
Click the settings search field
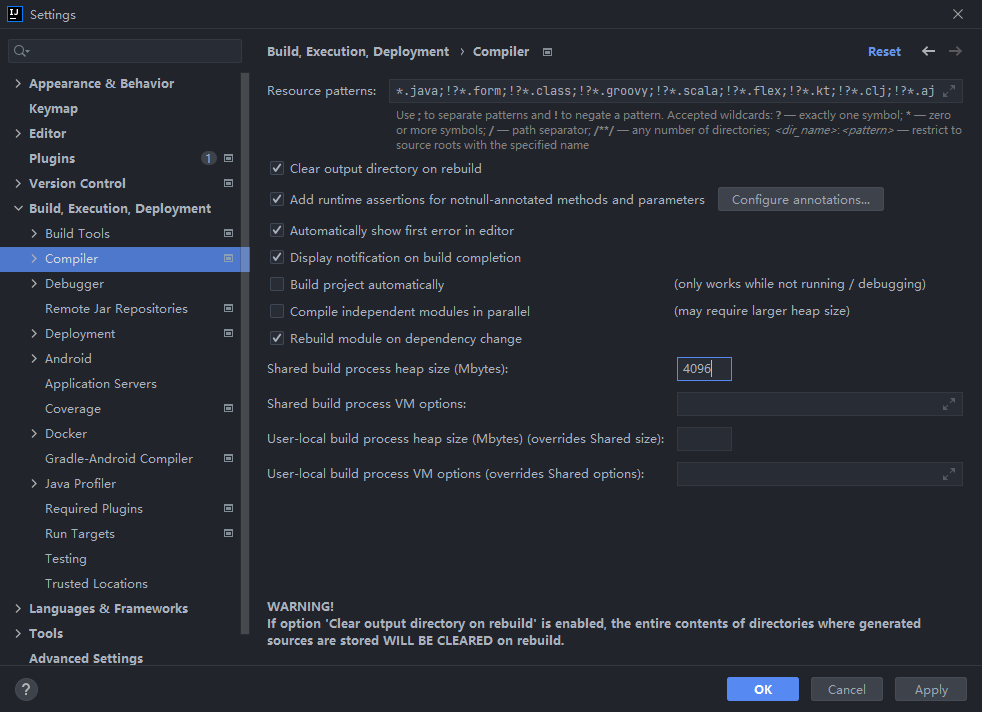click(x=125, y=51)
